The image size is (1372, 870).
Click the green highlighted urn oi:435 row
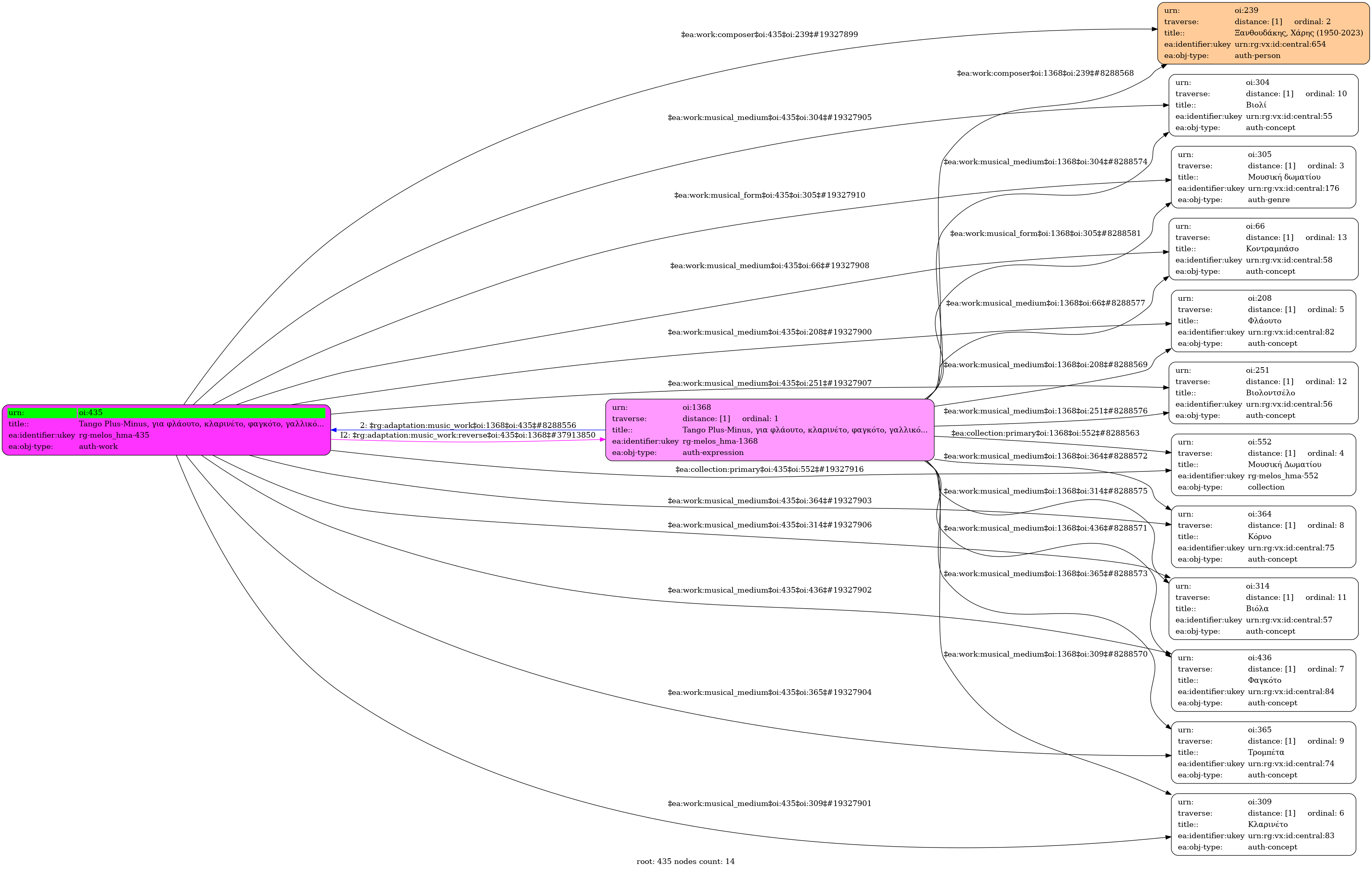tap(166, 413)
